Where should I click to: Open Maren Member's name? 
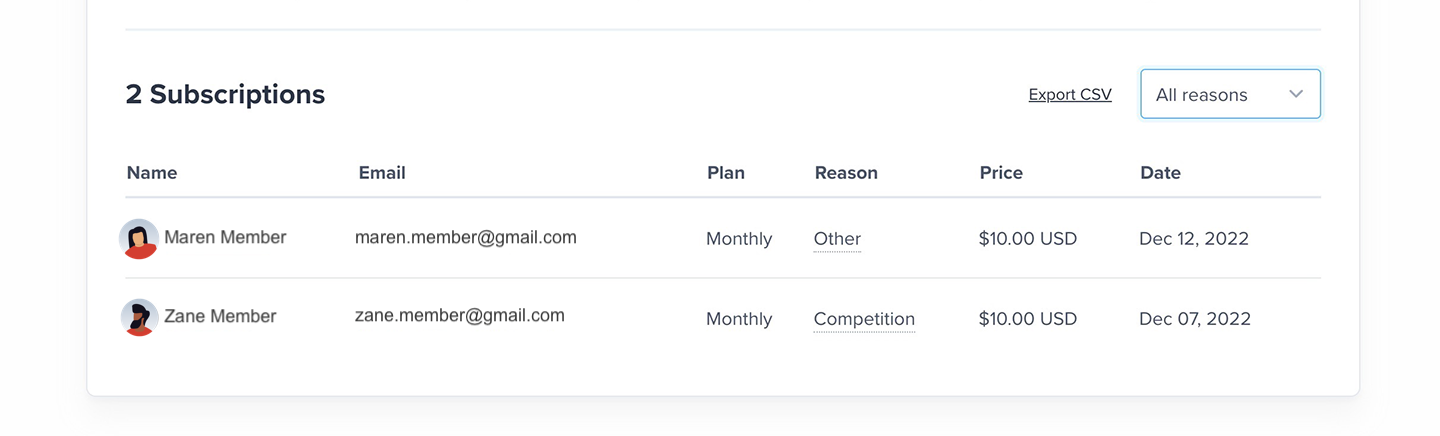225,237
